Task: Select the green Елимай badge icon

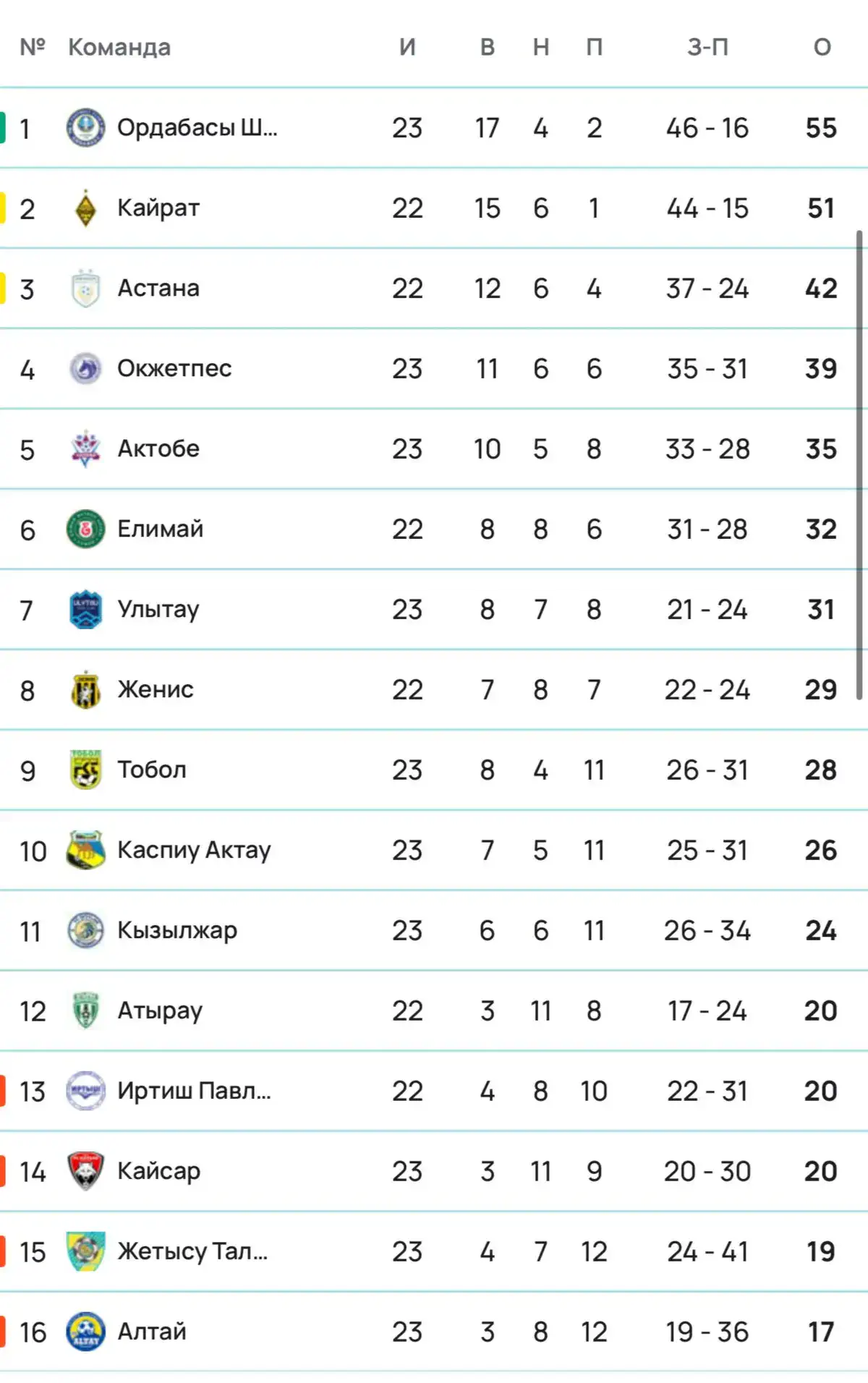Action: point(85,529)
